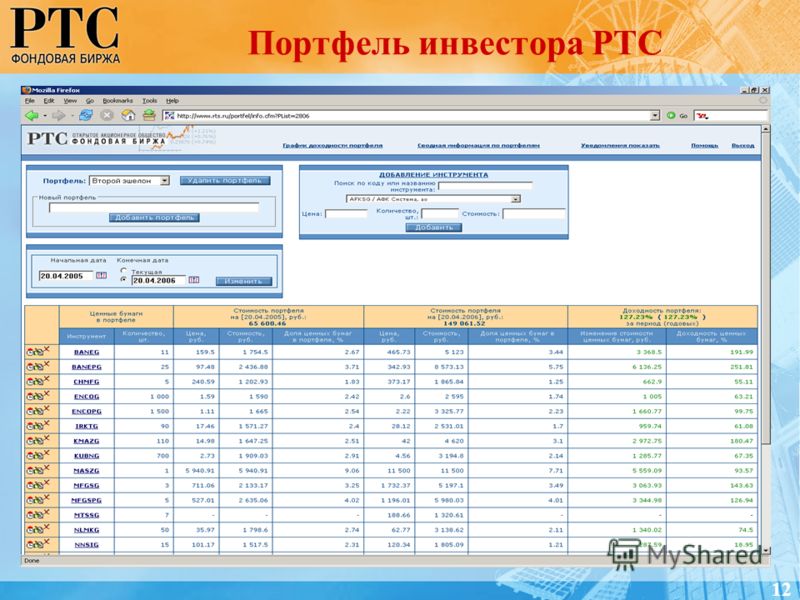The width and height of the screenshot is (800, 600).
Task: Go back with the green Back arrow
Action: click(x=32, y=116)
